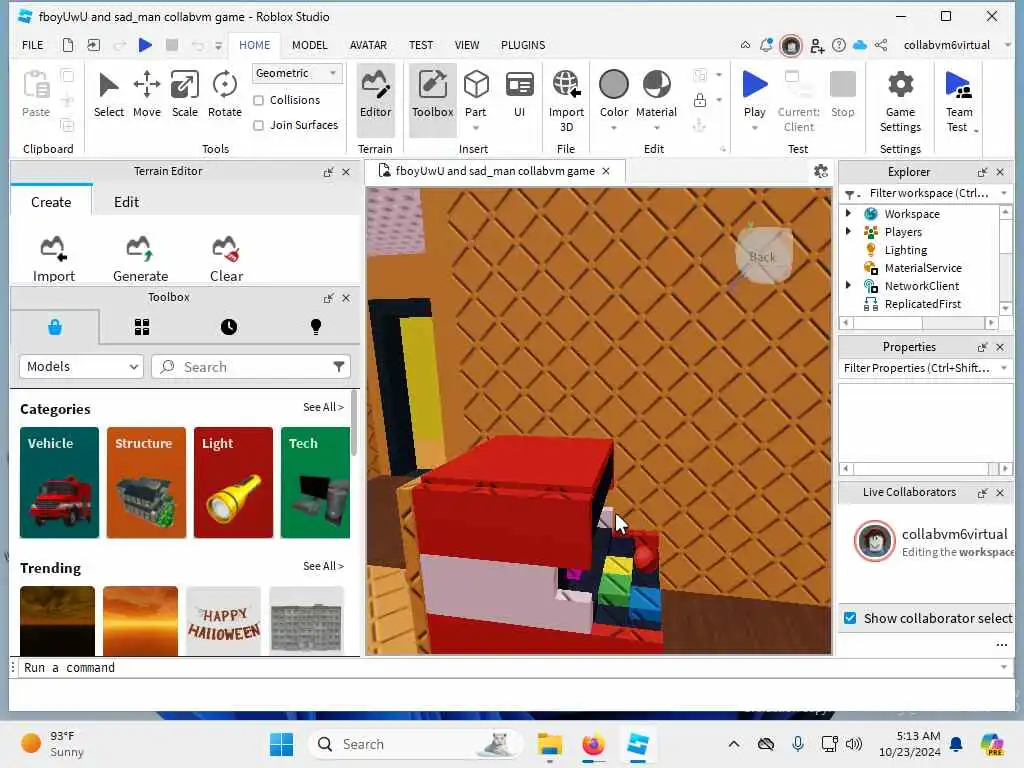Open viewport settings gear icon

click(821, 171)
